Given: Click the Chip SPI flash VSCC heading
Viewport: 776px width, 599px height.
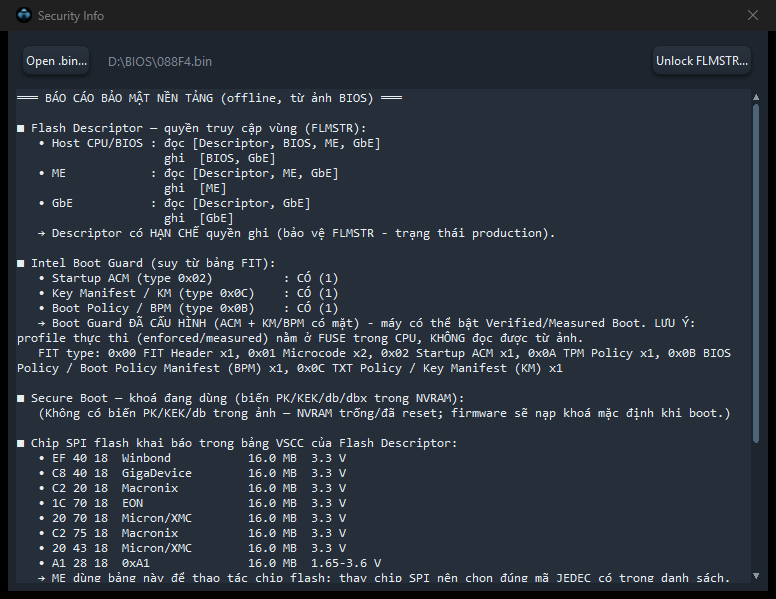Looking at the screenshot, I should pos(237,443).
